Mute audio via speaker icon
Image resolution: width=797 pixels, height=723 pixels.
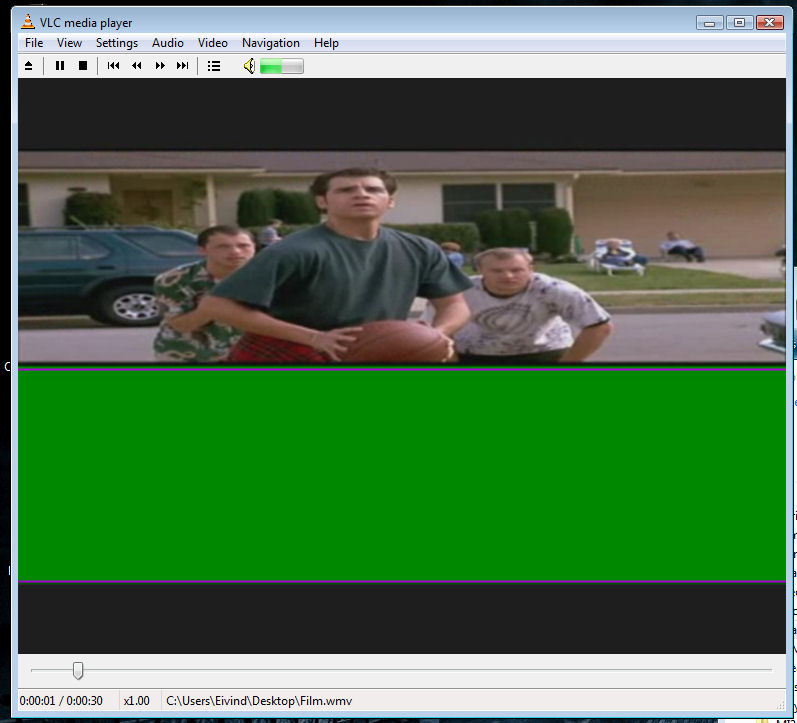(249, 66)
